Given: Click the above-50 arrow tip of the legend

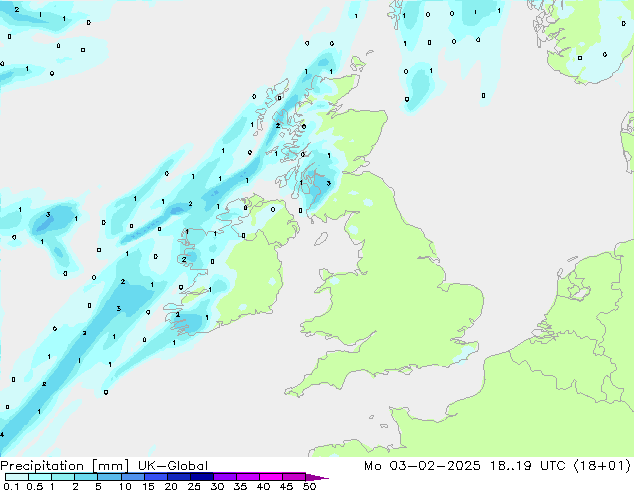Looking at the screenshot, I should click(317, 477).
